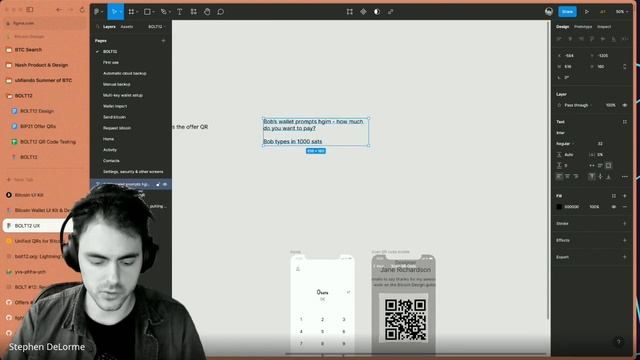Open the Help question mark button
Image resolution: width=640 pixels, height=360 pixels.
coord(618,342)
